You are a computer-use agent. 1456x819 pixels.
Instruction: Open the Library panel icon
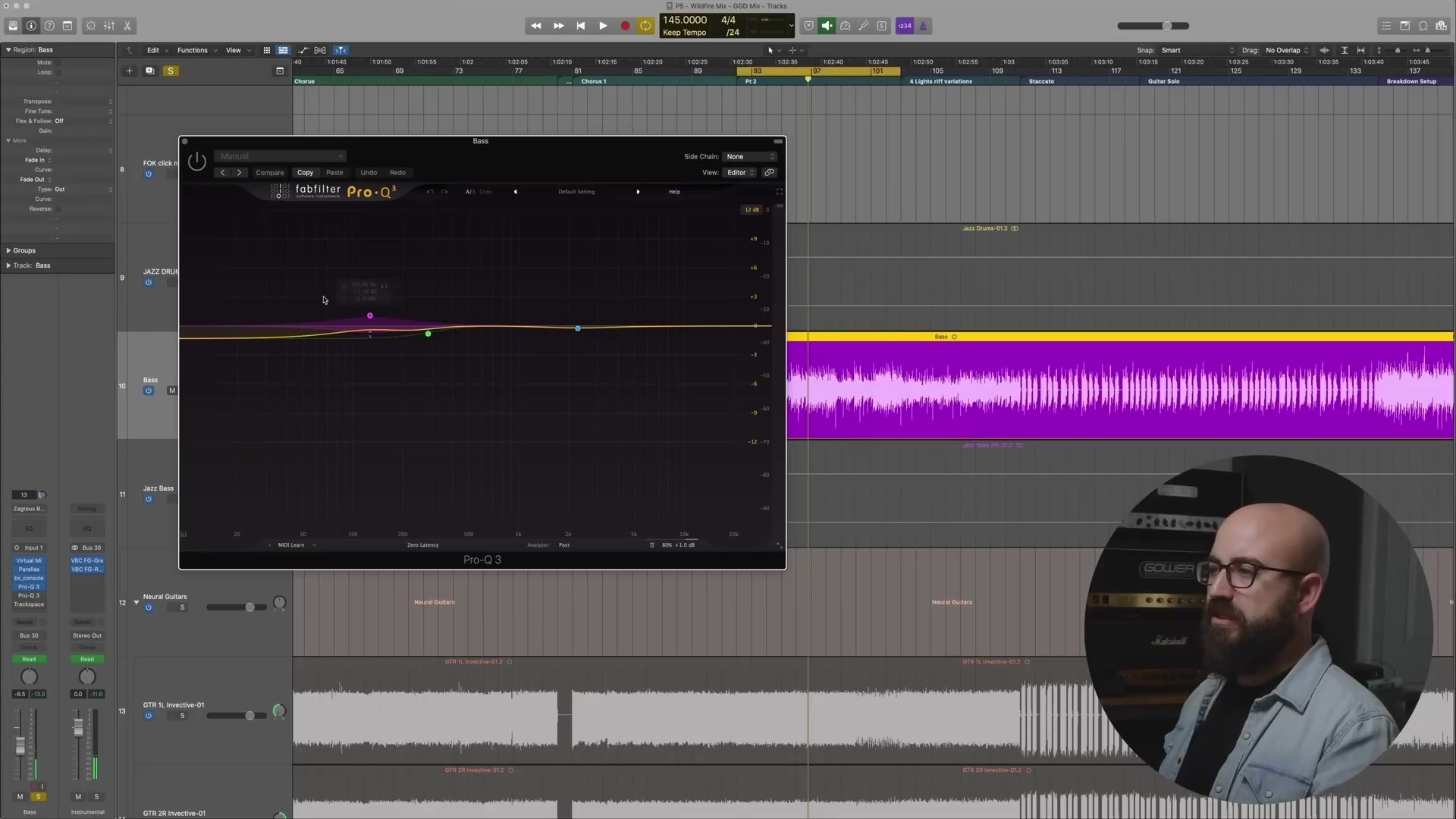[x=13, y=26]
